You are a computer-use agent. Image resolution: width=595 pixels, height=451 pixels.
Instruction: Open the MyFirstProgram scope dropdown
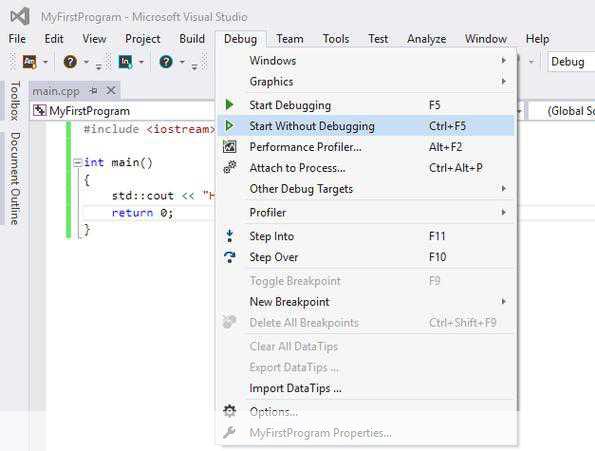518,111
